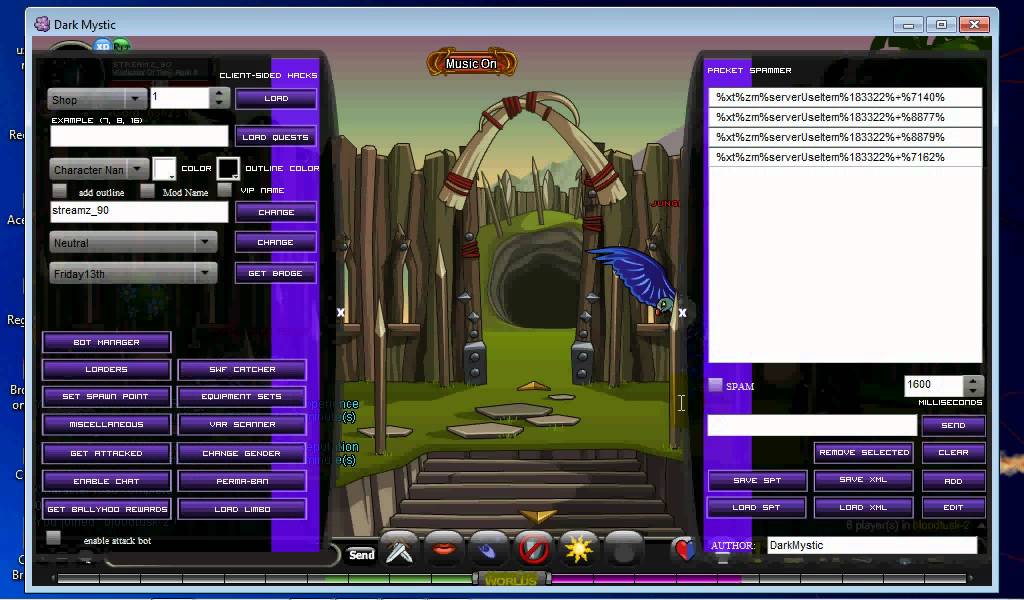The width and height of the screenshot is (1024, 600).
Task: Trigger the yellow sun burst skill icon
Action: pos(579,550)
